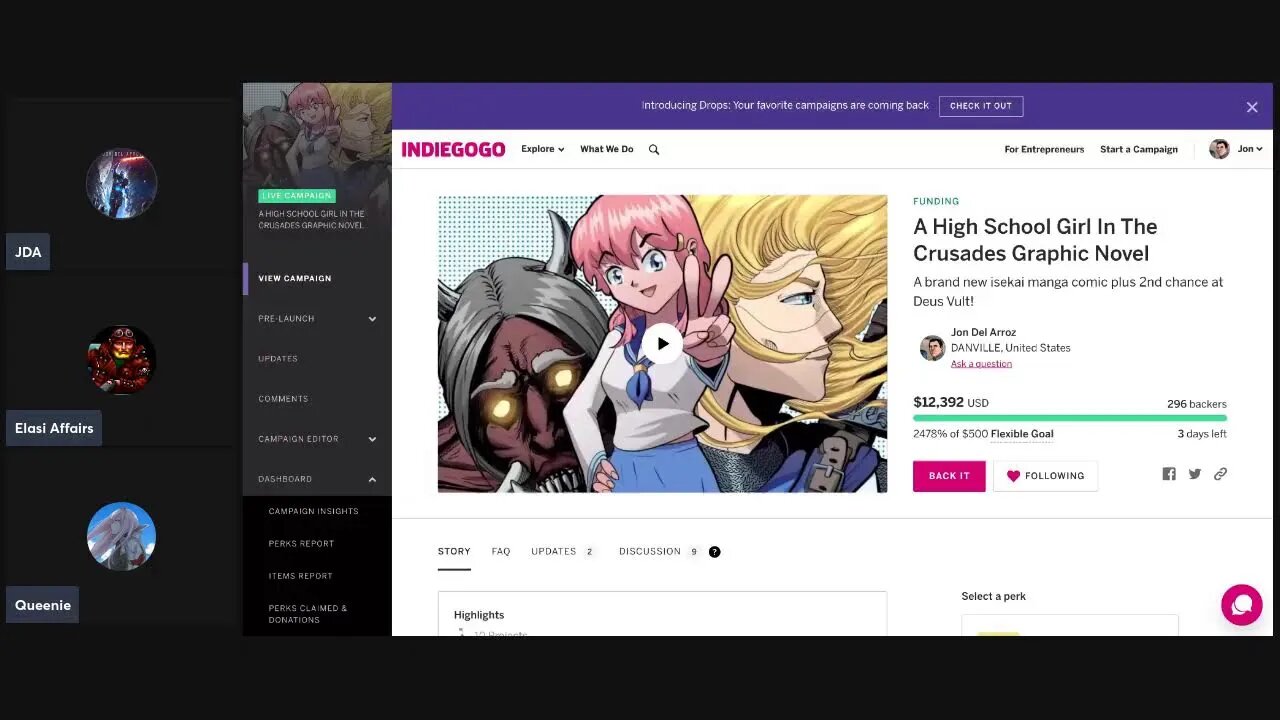Switch to the FAQ tab

(501, 552)
